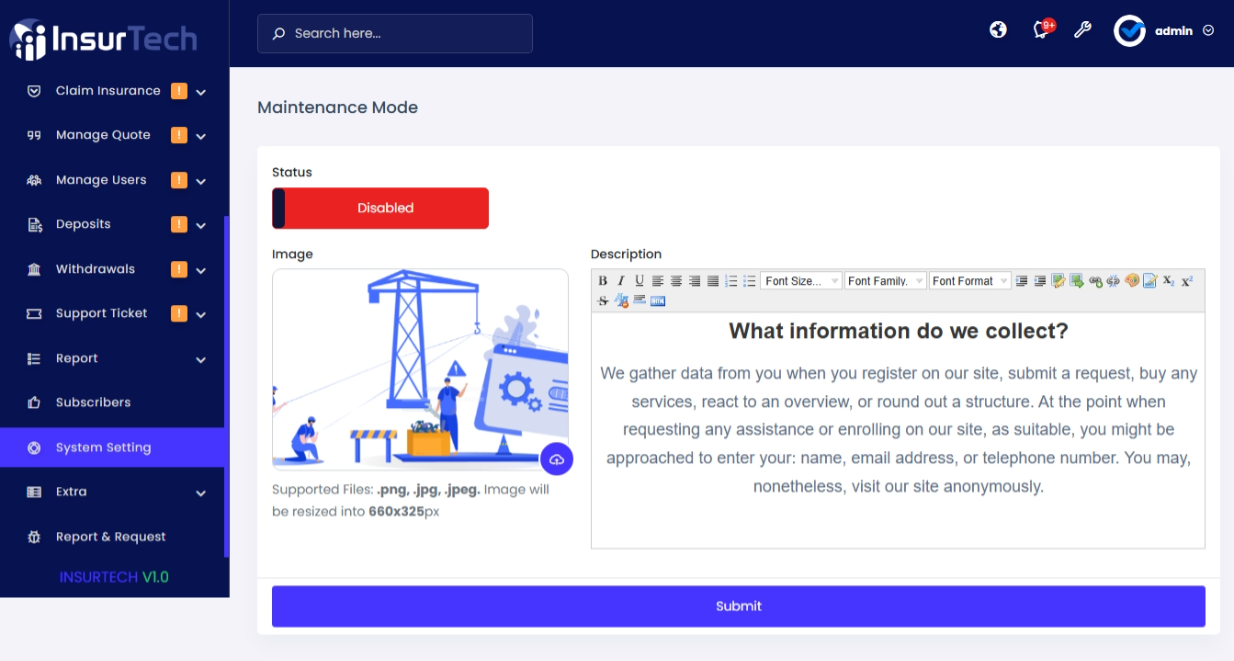
Task: Open the Manage Quote sidebar menu
Action: (x=112, y=135)
